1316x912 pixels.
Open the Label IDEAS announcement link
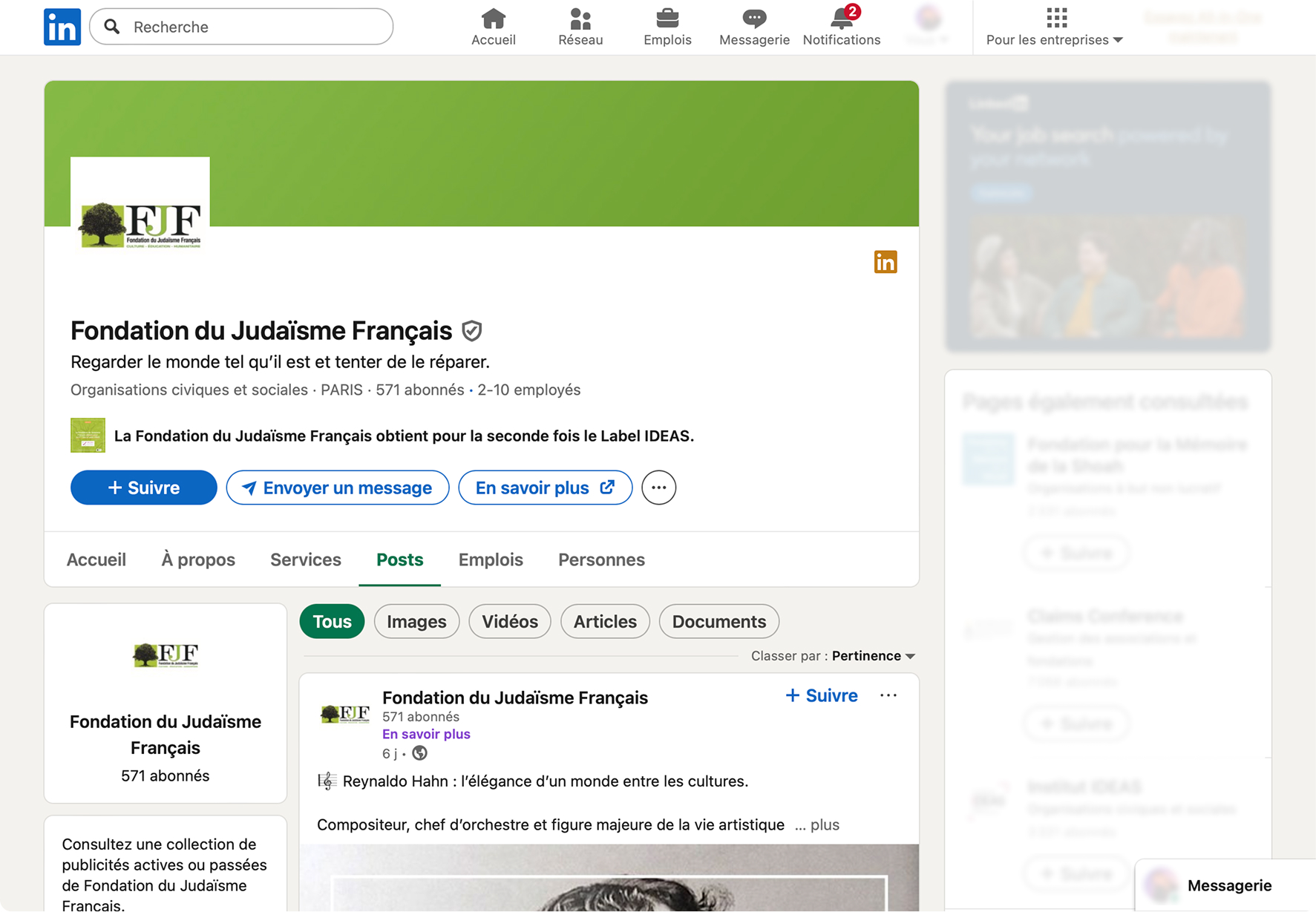point(404,436)
